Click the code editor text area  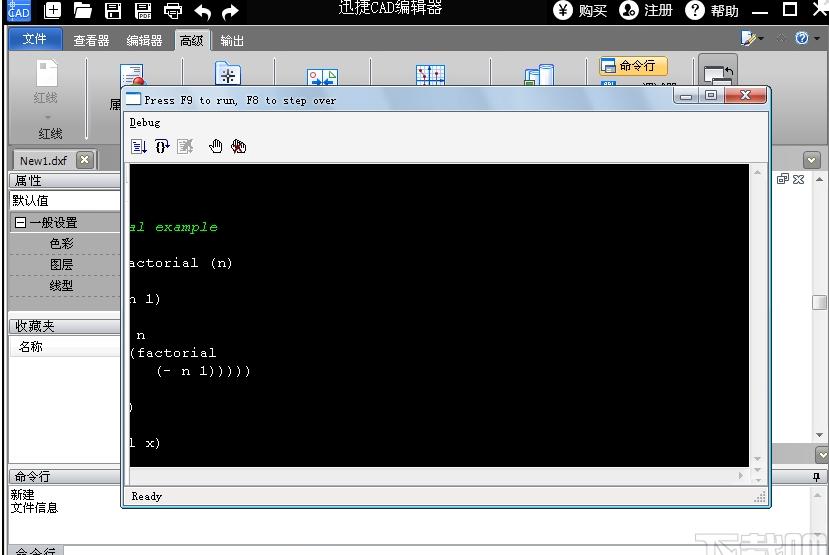tap(439, 315)
